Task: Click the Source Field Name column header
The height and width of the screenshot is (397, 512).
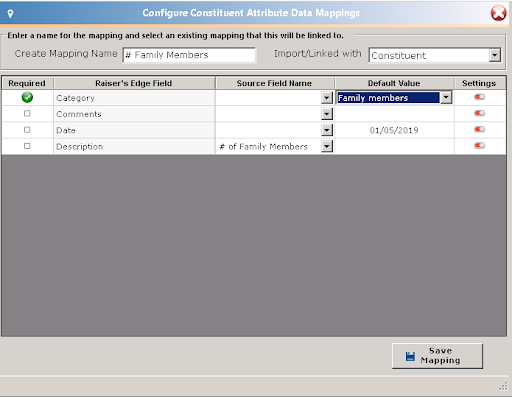Action: coord(274,83)
